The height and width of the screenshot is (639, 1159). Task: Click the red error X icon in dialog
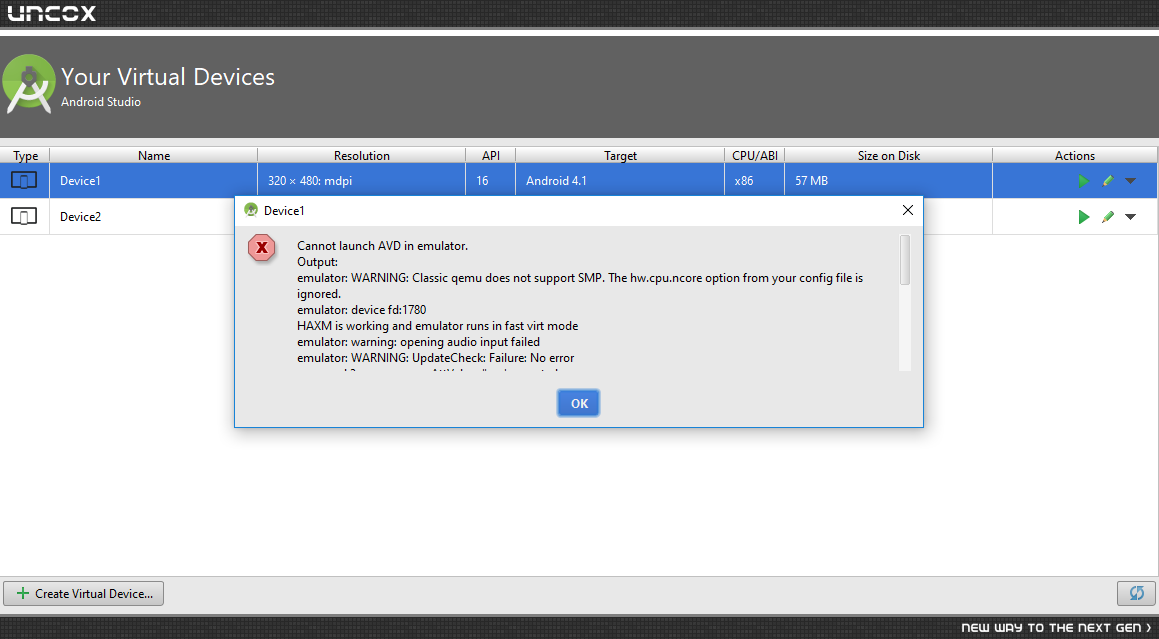262,248
